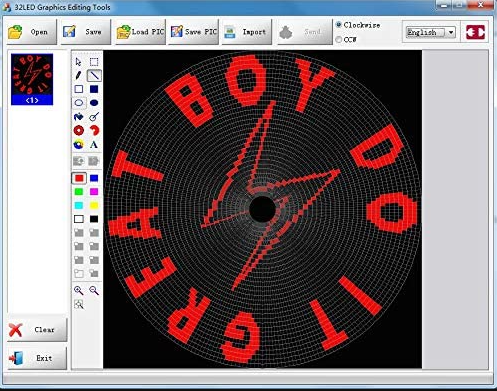Screen dimensions: 497x391
Task: Select the Clockwise radio option
Action: click(358, 25)
